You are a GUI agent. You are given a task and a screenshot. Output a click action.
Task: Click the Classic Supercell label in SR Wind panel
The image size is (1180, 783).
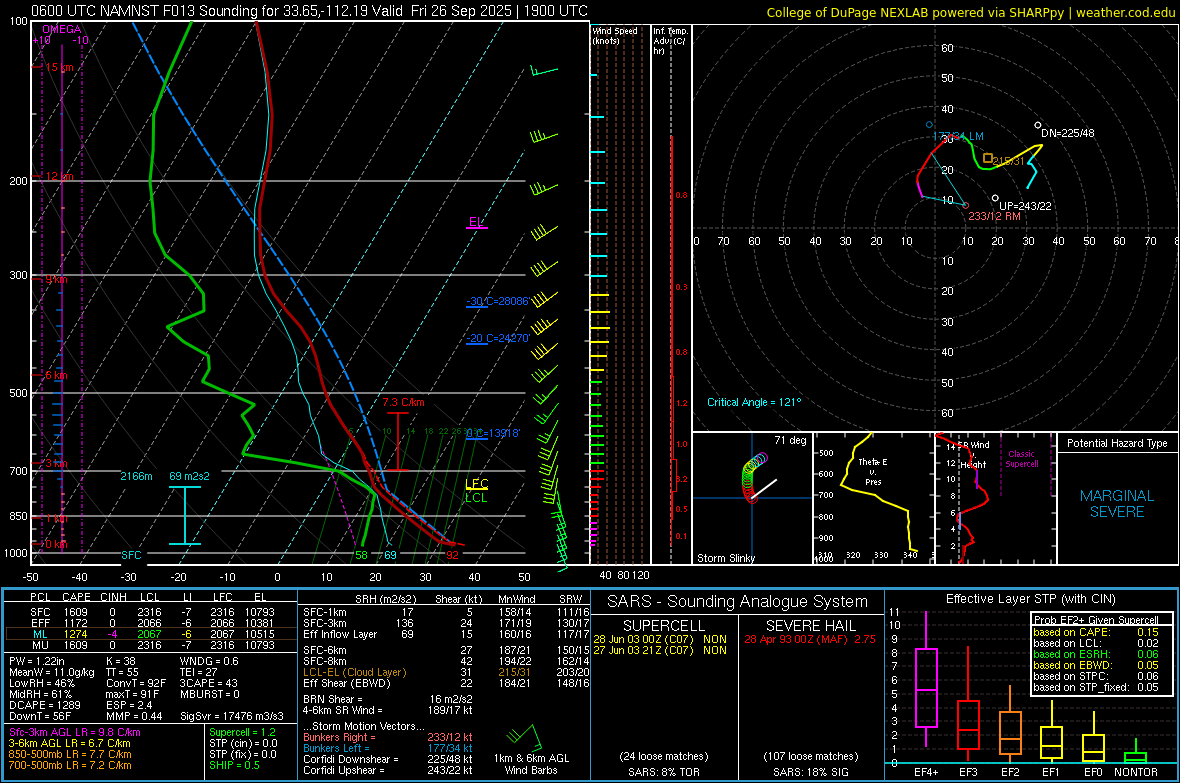1021,459
